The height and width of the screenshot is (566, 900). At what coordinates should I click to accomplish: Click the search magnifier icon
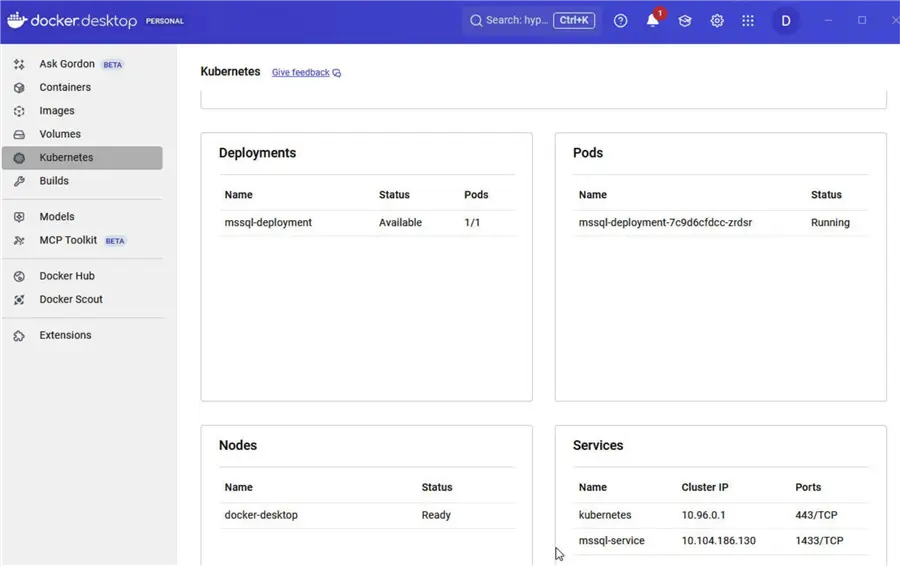point(476,21)
